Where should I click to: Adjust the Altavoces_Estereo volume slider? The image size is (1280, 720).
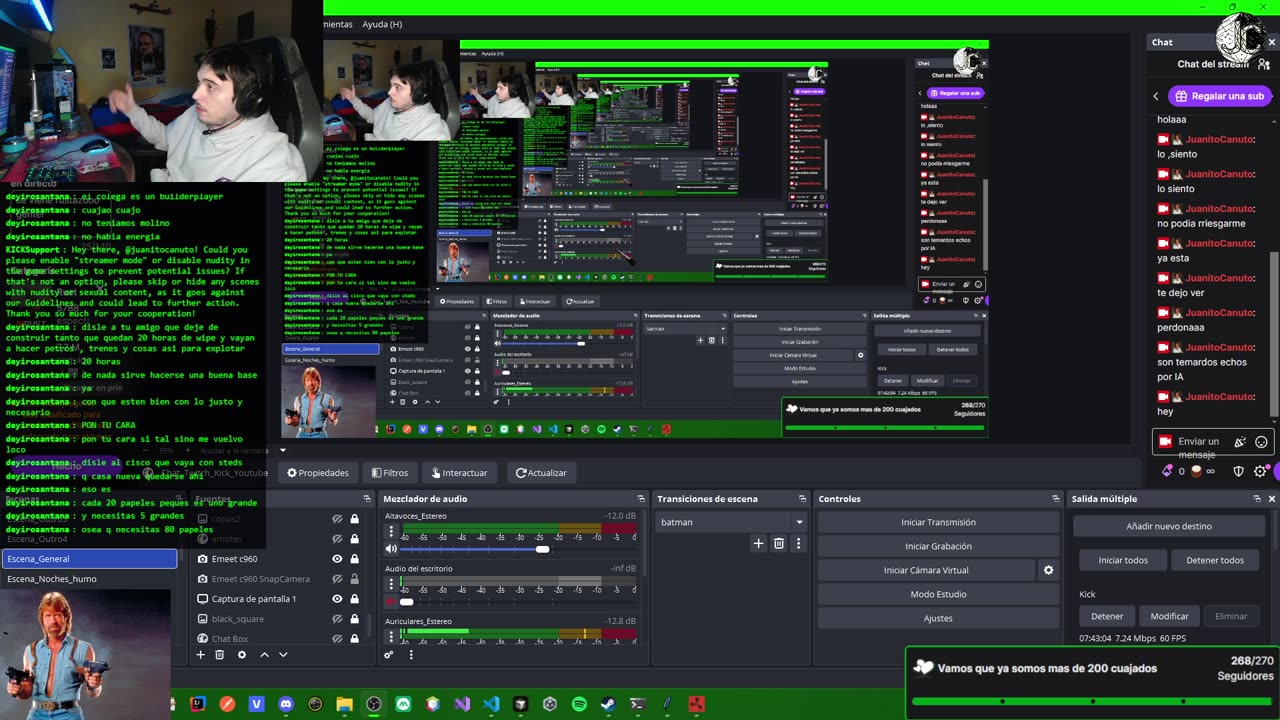(542, 549)
